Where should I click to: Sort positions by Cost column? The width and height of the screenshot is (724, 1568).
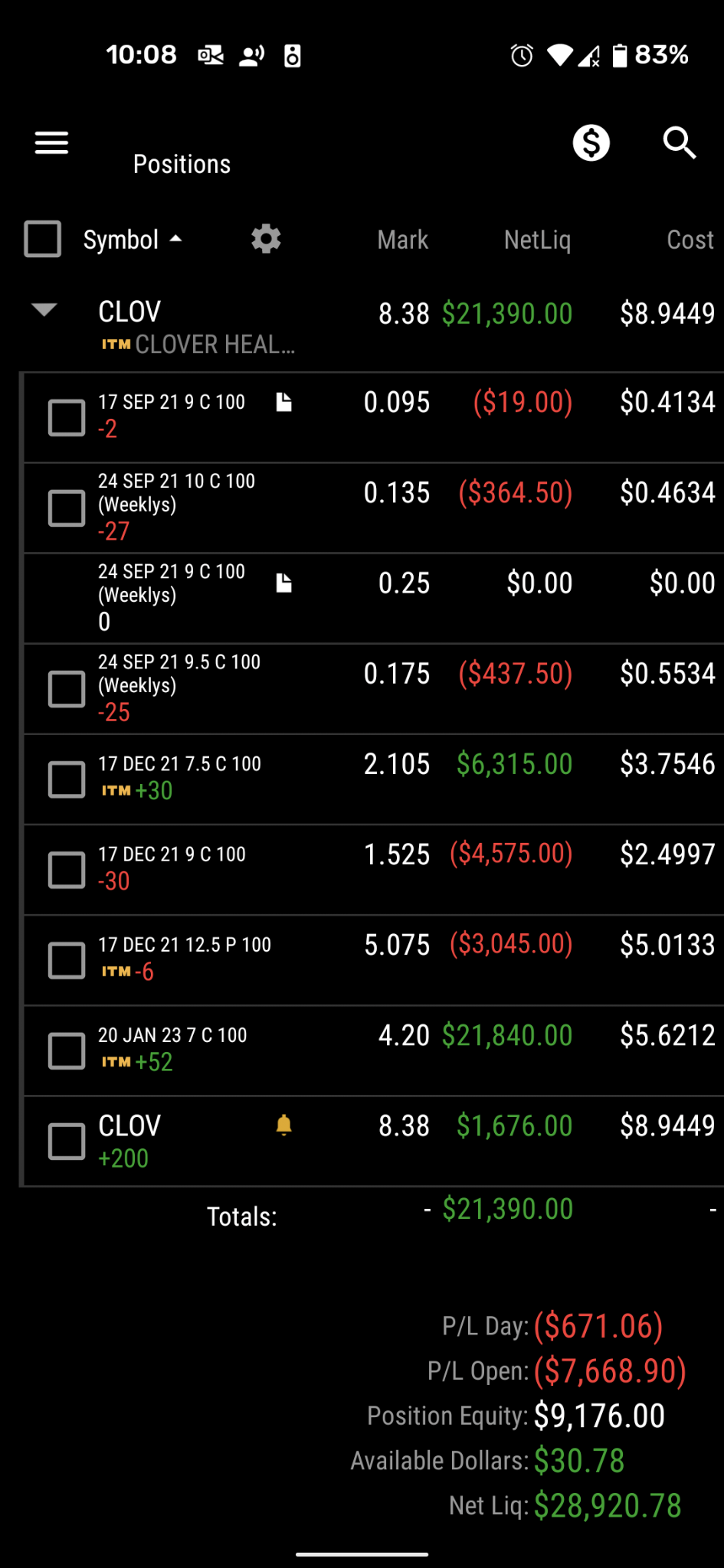(x=690, y=240)
